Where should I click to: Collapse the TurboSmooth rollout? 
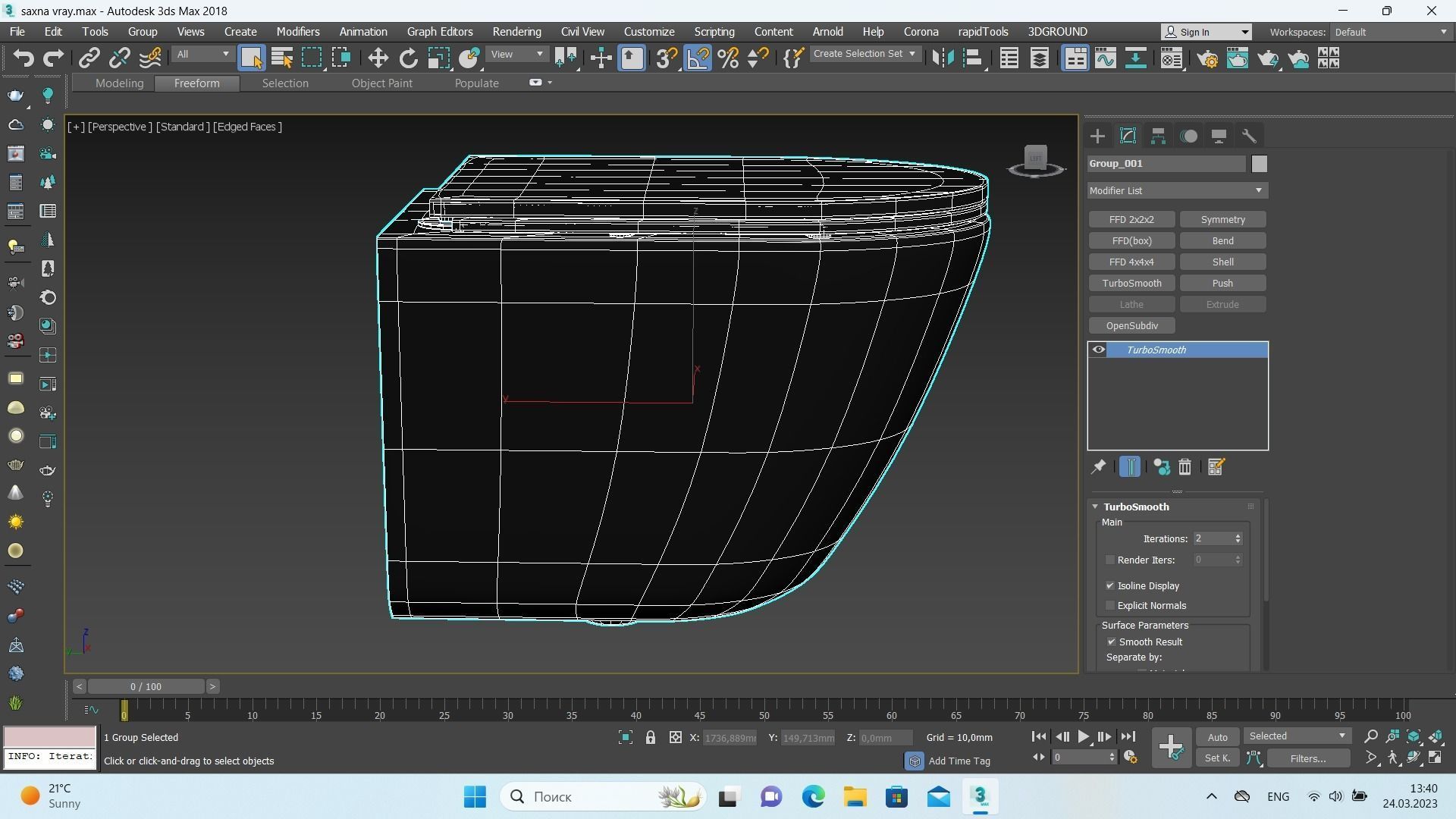tap(1095, 507)
